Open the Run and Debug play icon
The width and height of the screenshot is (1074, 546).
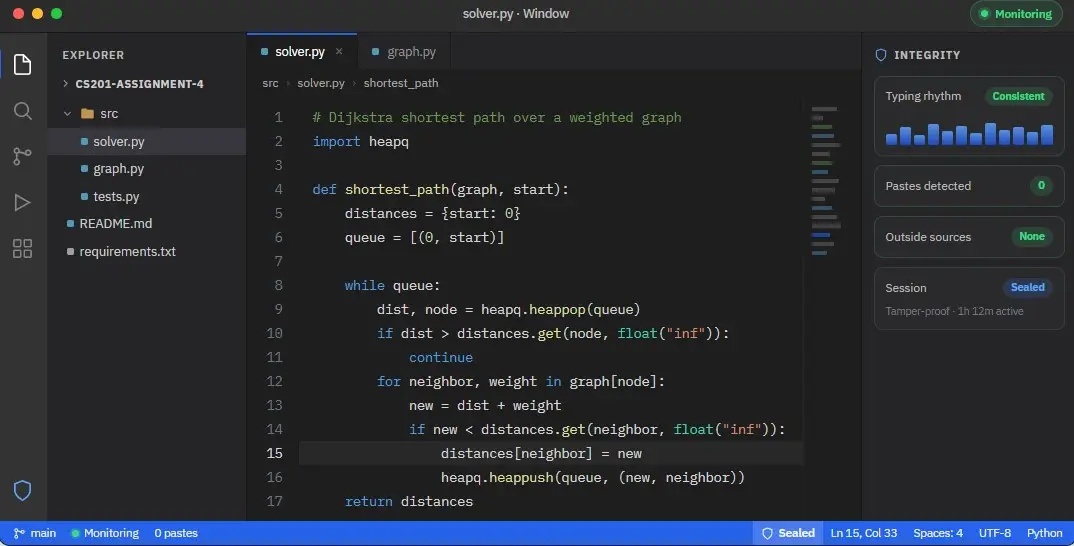coord(23,202)
